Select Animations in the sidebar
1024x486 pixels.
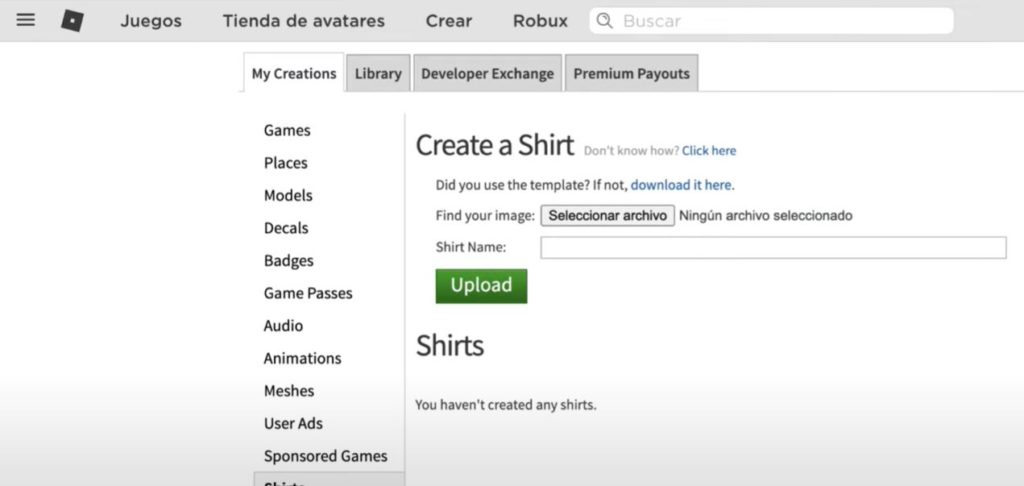(302, 358)
